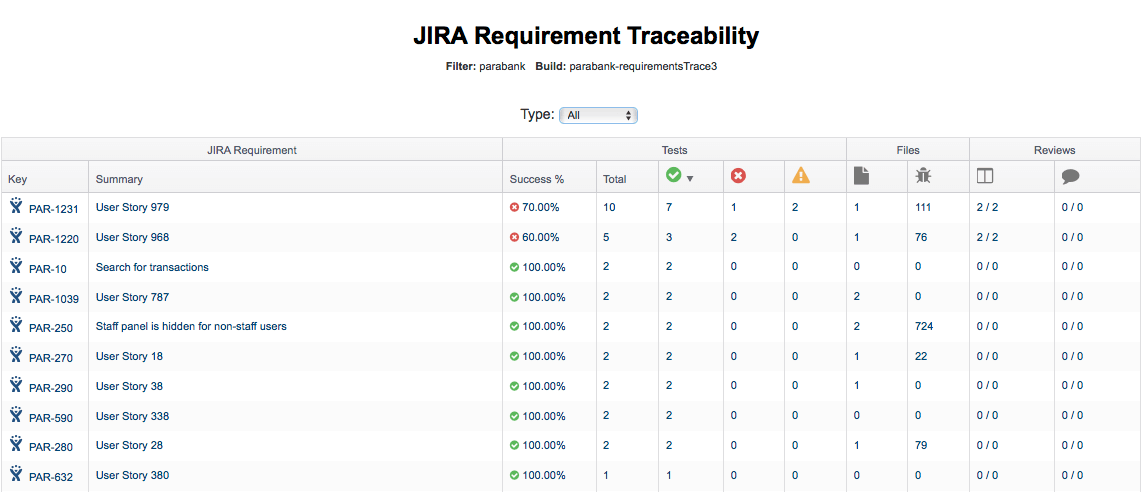Click the 724 violations count for PAR-250
Viewport: 1142px width, 492px height.
point(924,326)
